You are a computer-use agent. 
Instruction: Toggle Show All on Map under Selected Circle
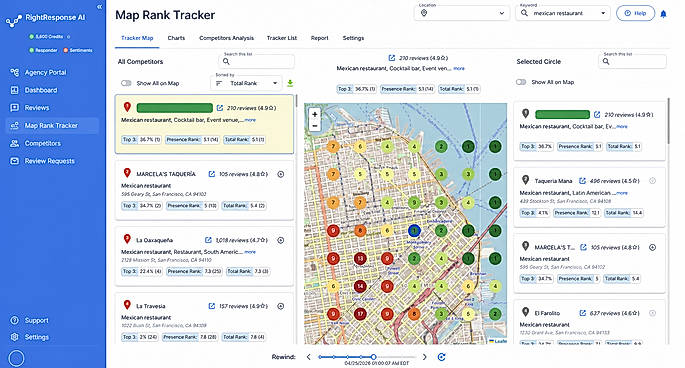coord(521,82)
